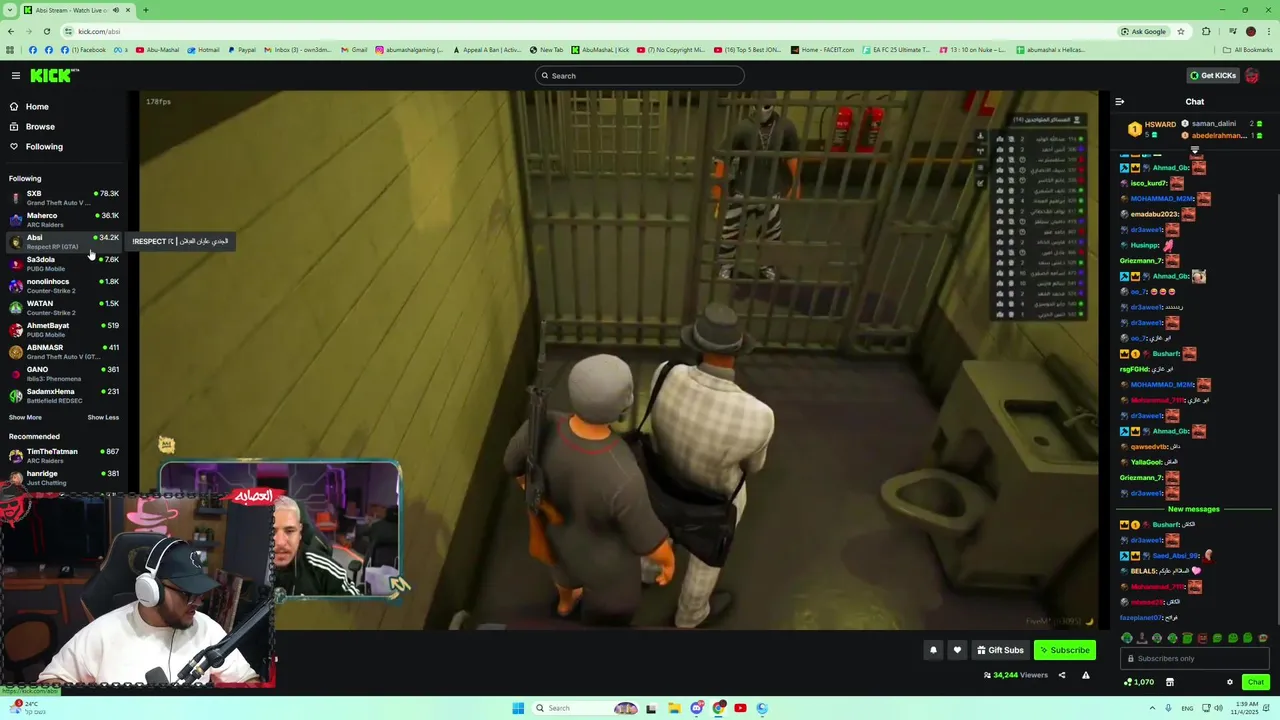
Task: Open WATAN channel avatar
Action: [16, 308]
